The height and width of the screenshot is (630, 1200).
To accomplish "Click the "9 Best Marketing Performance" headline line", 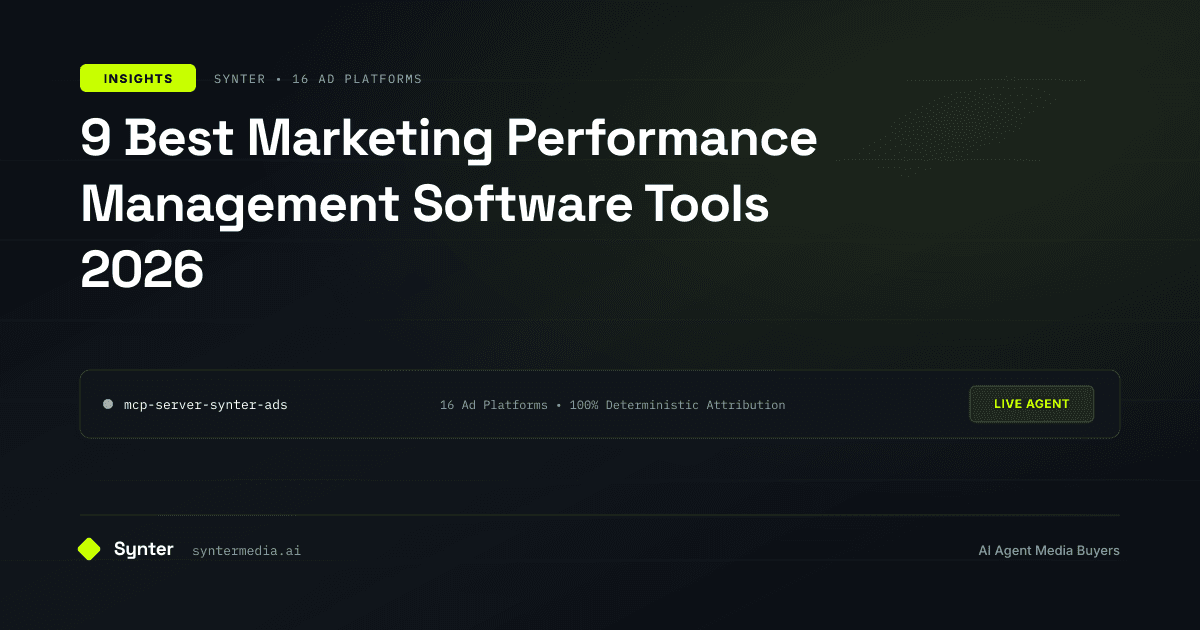I will coord(449,140).
